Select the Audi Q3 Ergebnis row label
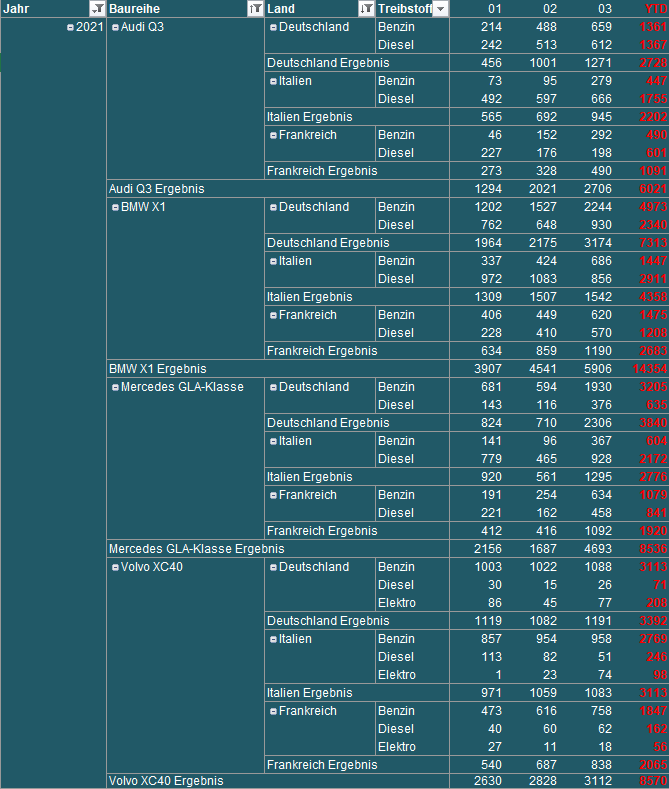This screenshot has height=789, width=669. [x=156, y=189]
